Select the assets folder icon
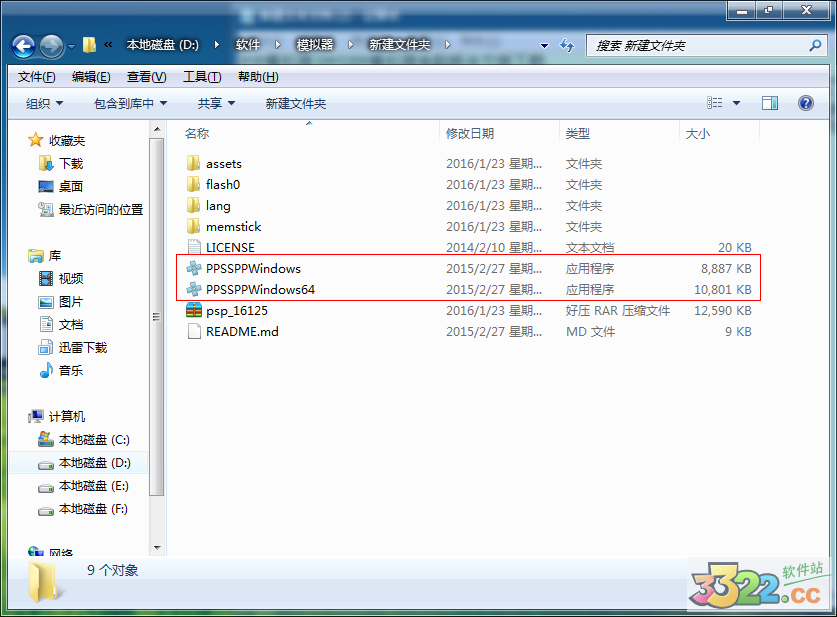This screenshot has width=837, height=617. coord(193,163)
